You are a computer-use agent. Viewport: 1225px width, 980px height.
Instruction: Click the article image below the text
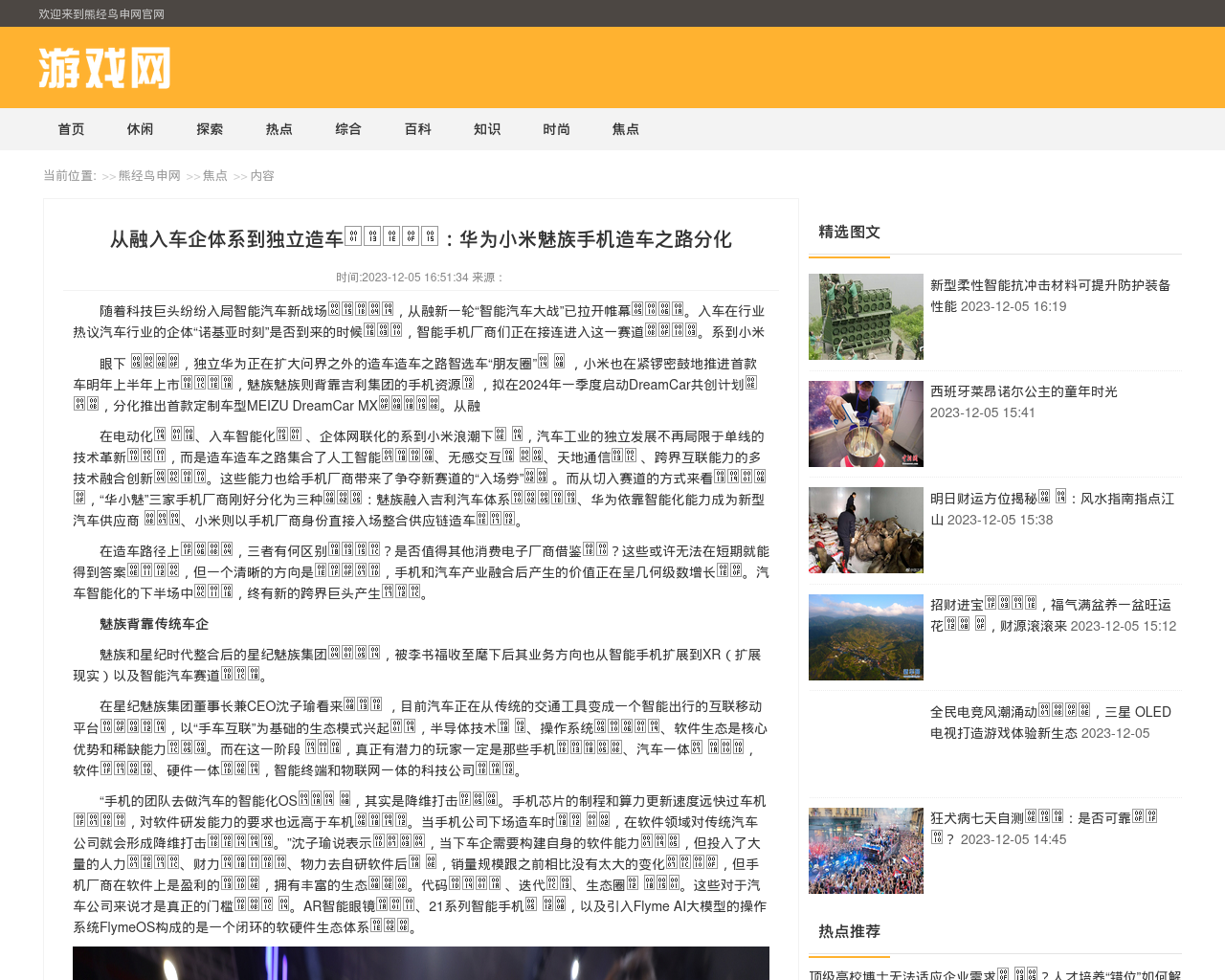[421, 964]
